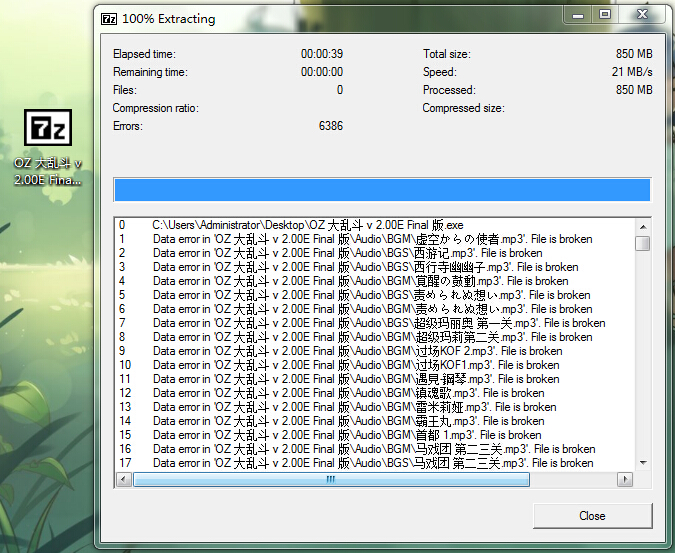Select error row 2 西游记.mp3

[375, 253]
